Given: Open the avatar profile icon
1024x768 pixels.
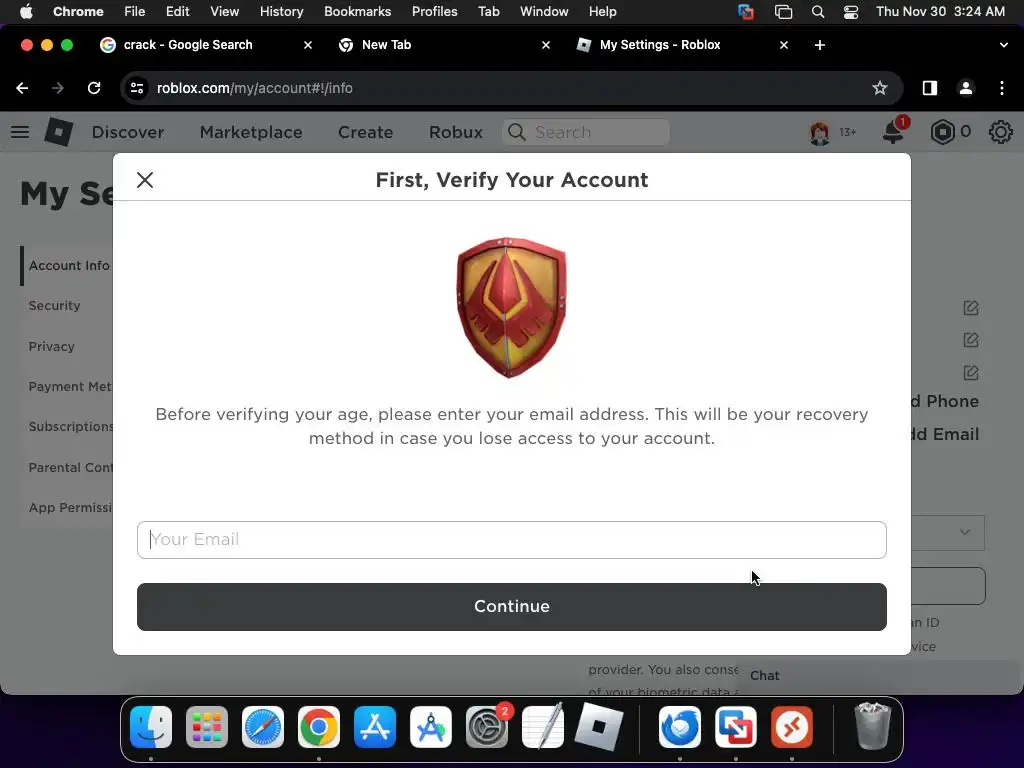Looking at the screenshot, I should [820, 133].
